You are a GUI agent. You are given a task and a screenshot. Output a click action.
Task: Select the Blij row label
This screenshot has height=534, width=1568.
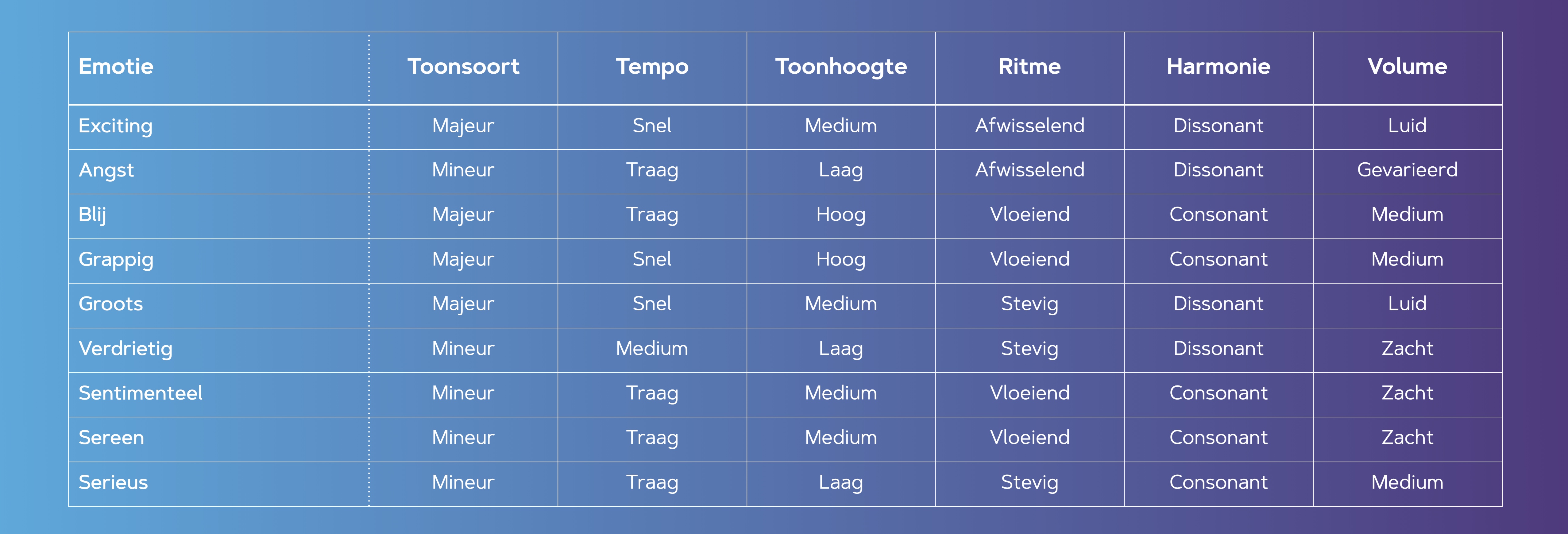click(x=93, y=215)
